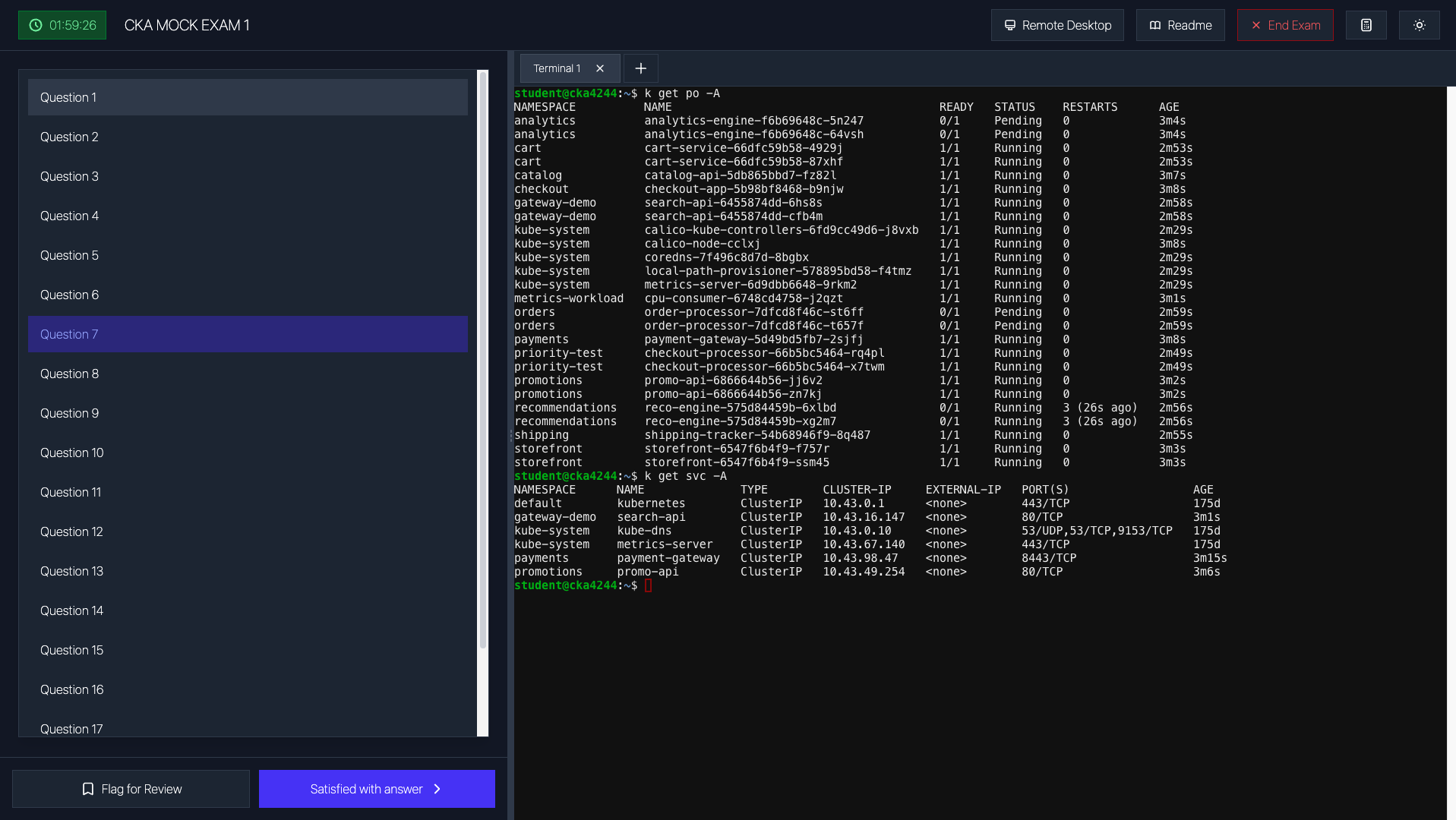Click the Flag for Review bookmark icon

[x=88, y=789]
